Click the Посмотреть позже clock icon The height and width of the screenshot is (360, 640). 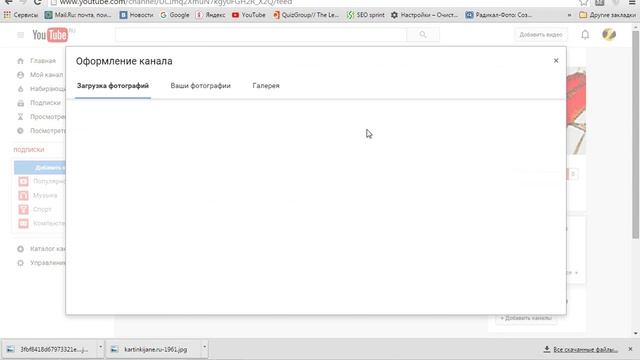click(20, 131)
